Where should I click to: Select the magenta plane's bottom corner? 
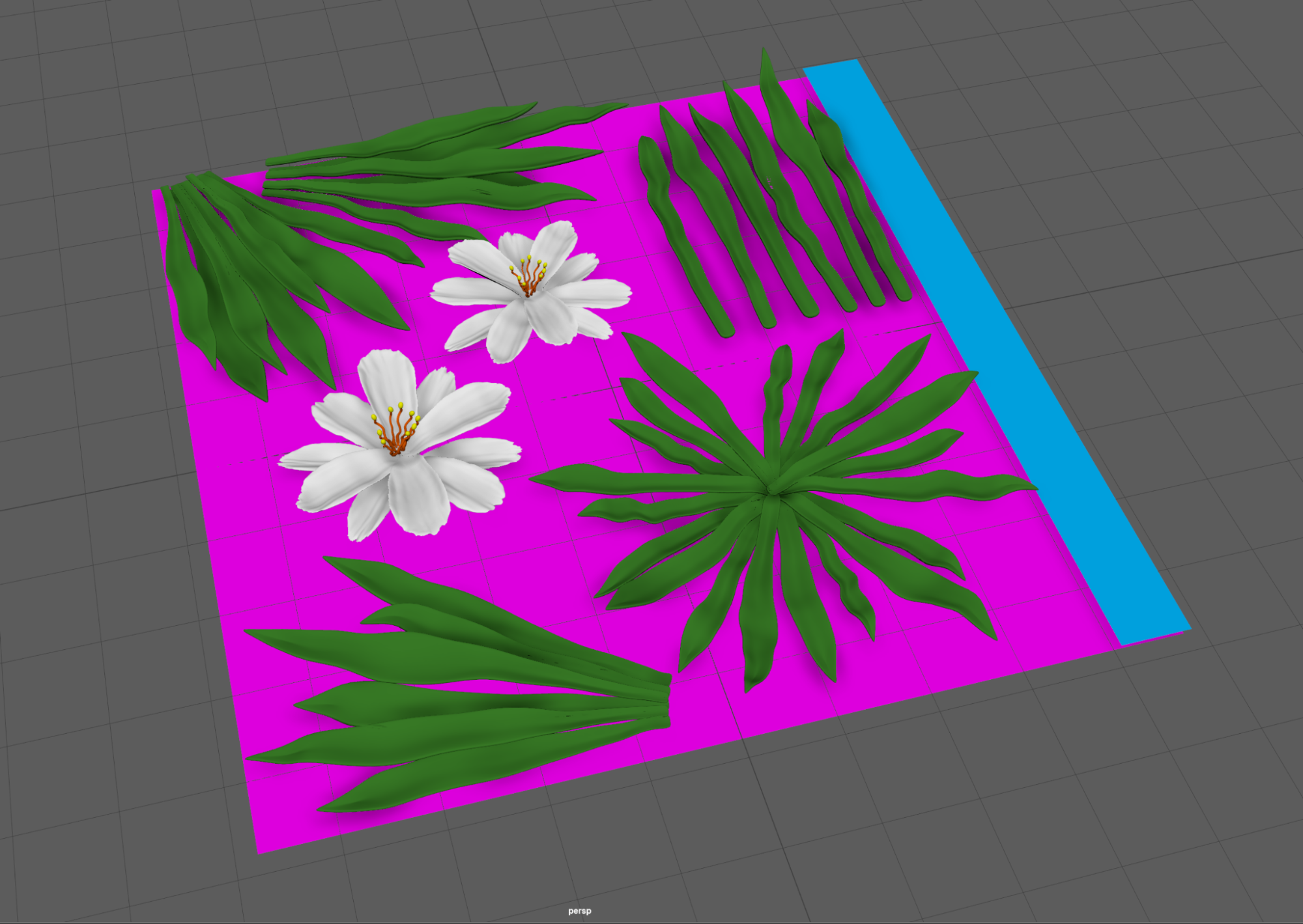[259, 850]
